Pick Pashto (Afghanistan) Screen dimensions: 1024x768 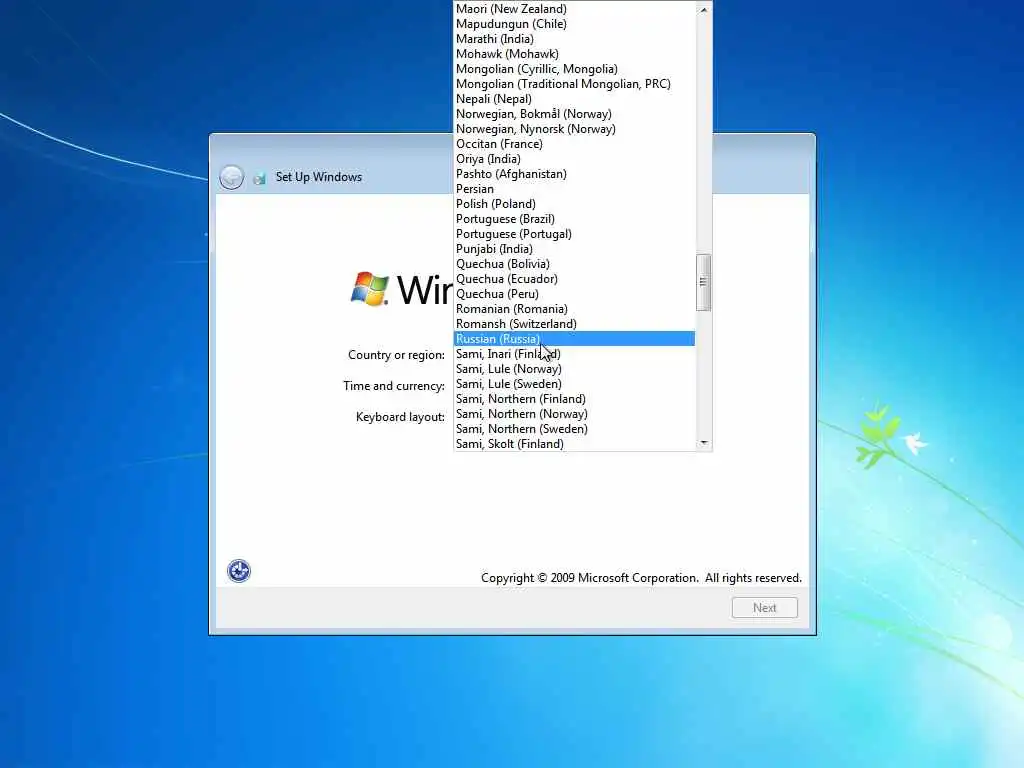pyautogui.click(x=574, y=174)
